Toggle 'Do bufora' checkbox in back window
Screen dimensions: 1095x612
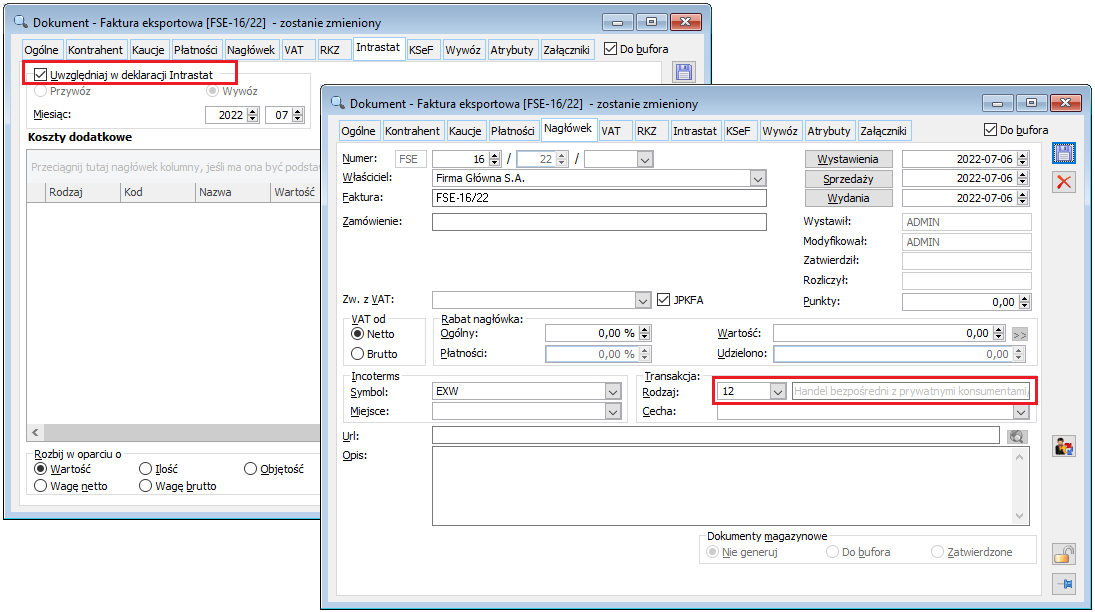[610, 49]
